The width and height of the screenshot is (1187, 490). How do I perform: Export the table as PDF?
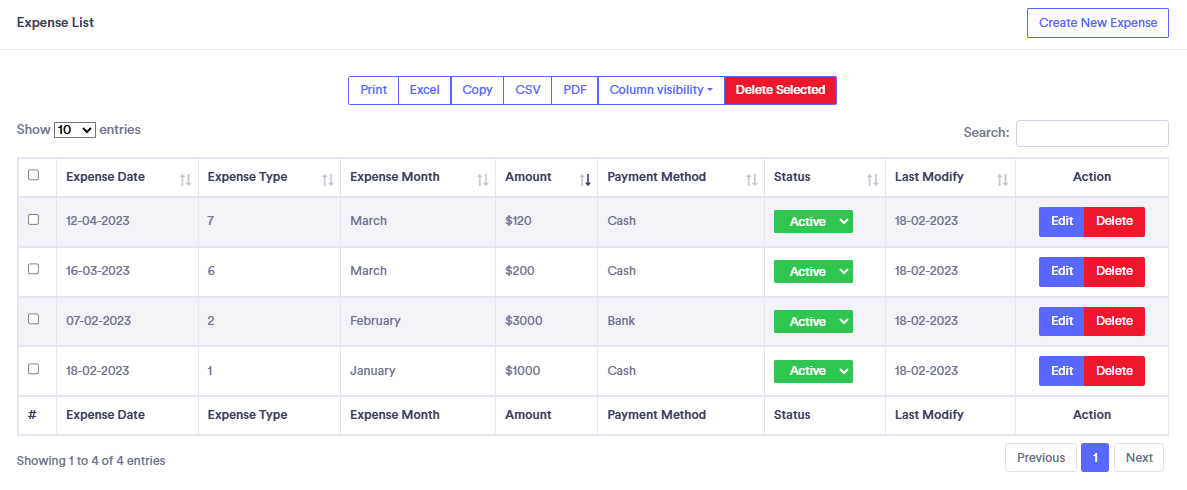575,90
